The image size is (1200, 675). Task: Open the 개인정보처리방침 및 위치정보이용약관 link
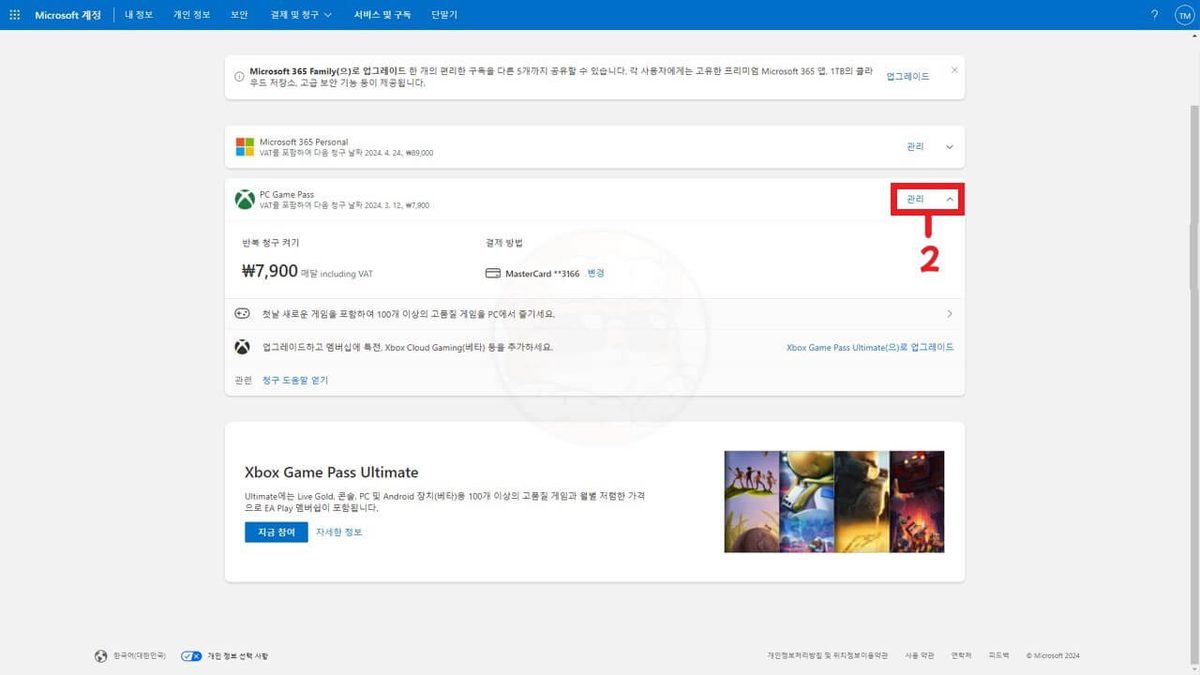(x=827, y=656)
